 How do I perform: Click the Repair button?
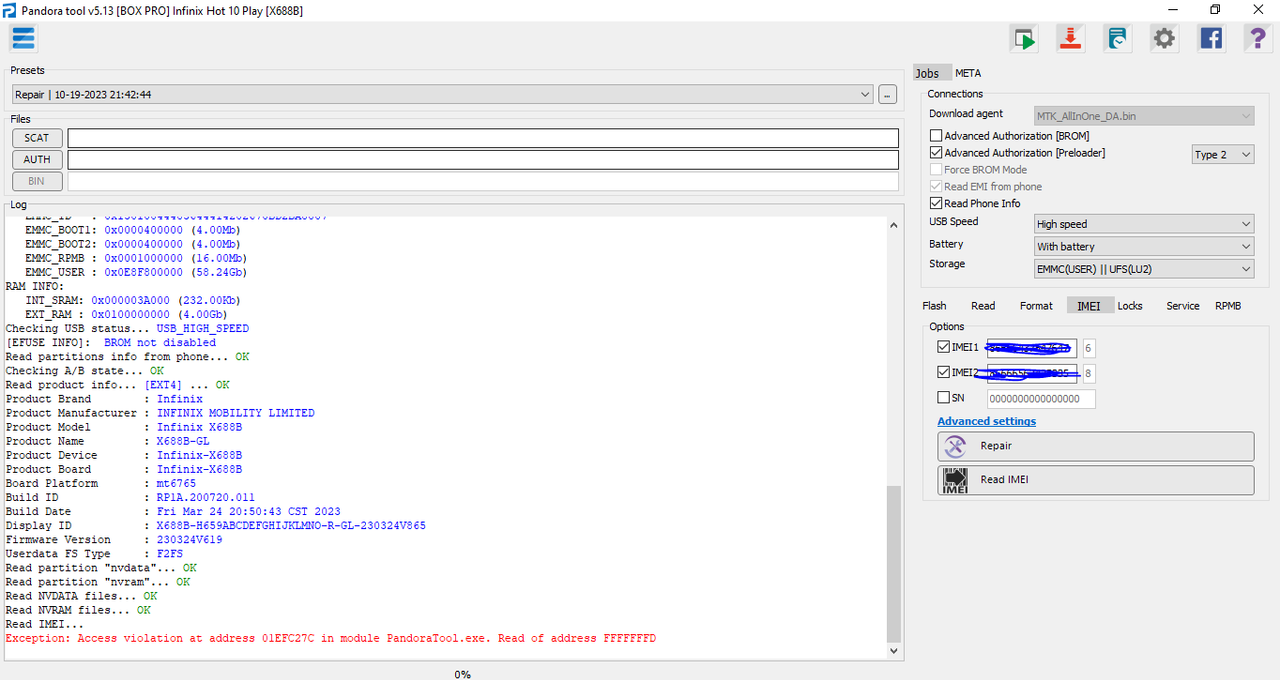coord(1095,446)
